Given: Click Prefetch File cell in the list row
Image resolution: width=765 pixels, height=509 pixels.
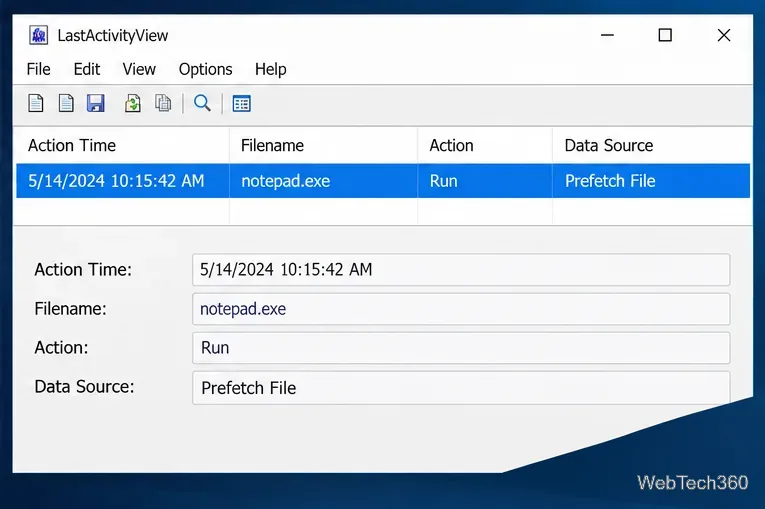Looking at the screenshot, I should coord(651,181).
